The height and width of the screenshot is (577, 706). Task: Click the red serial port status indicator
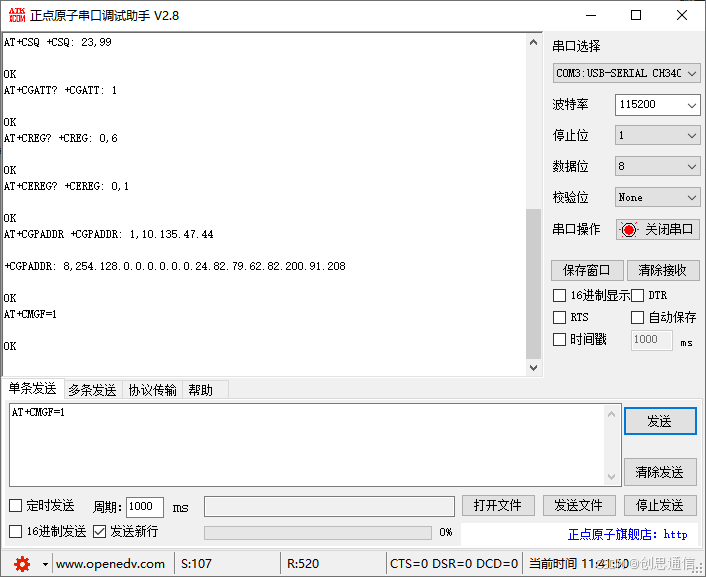[629, 230]
